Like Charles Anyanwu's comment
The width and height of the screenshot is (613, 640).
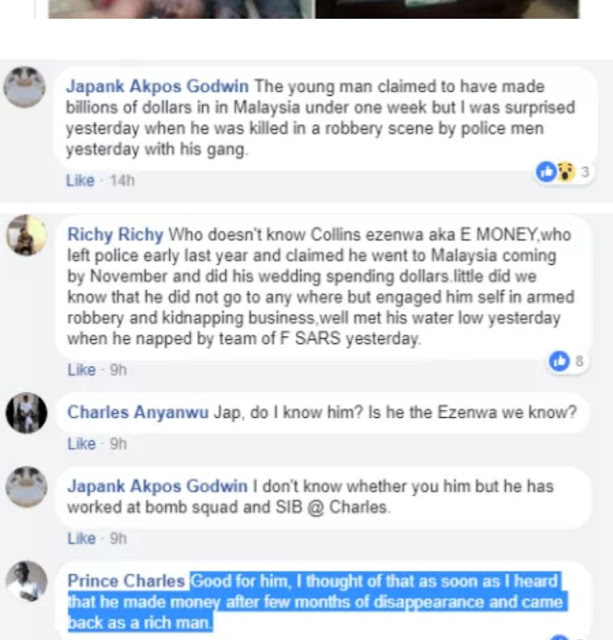click(x=81, y=443)
